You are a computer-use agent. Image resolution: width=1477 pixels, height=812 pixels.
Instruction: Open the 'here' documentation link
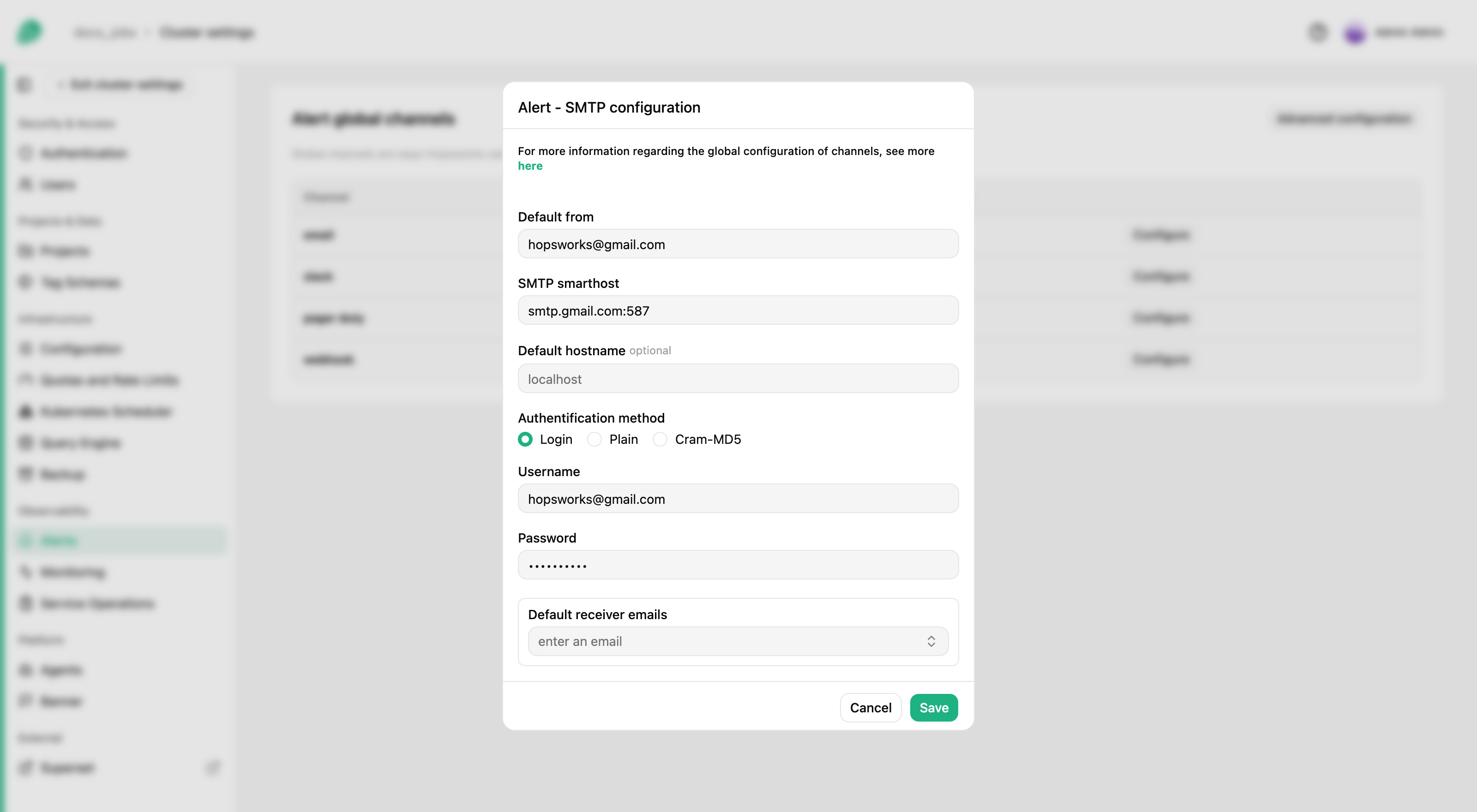pyautogui.click(x=530, y=166)
